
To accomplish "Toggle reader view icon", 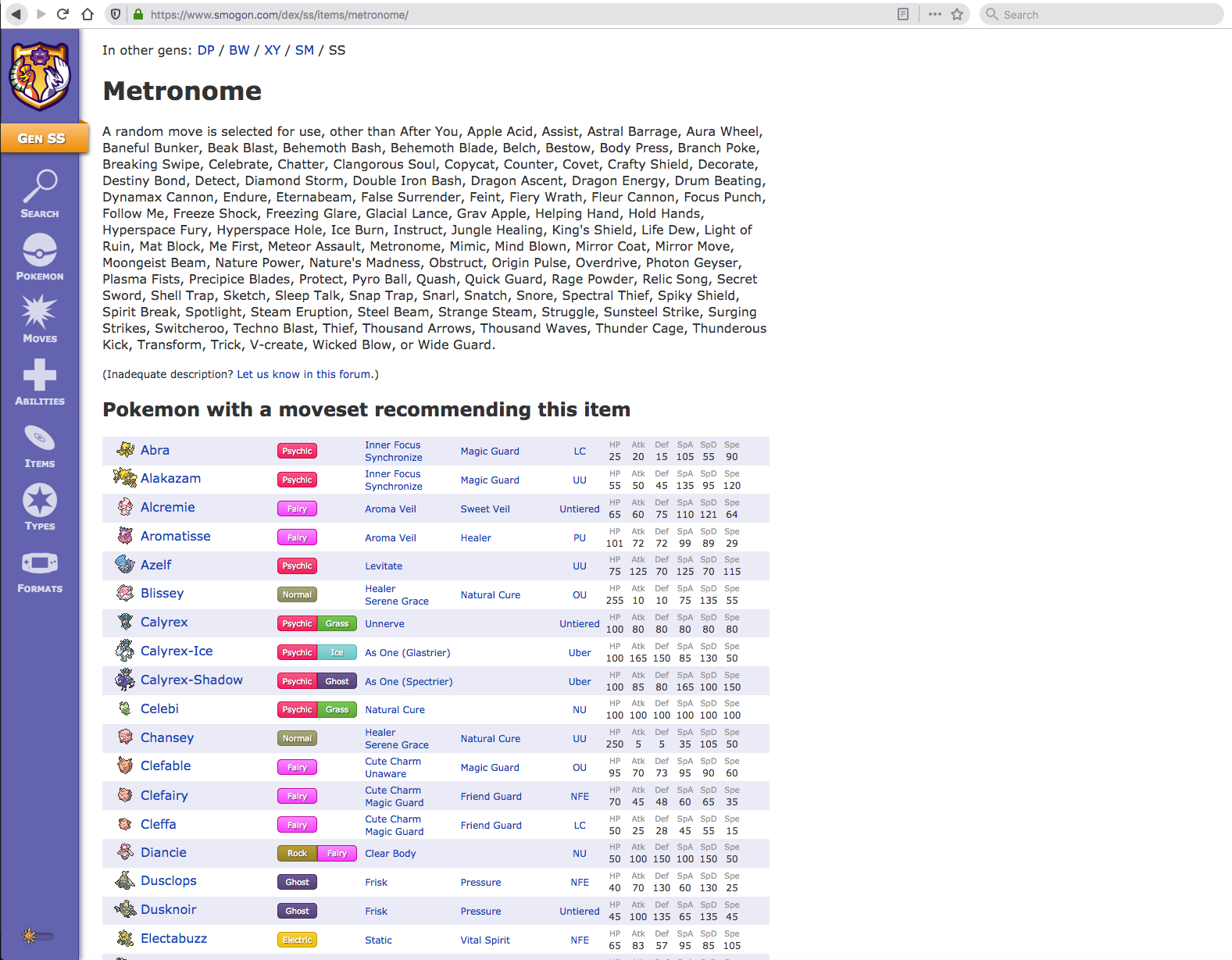I will click(903, 14).
